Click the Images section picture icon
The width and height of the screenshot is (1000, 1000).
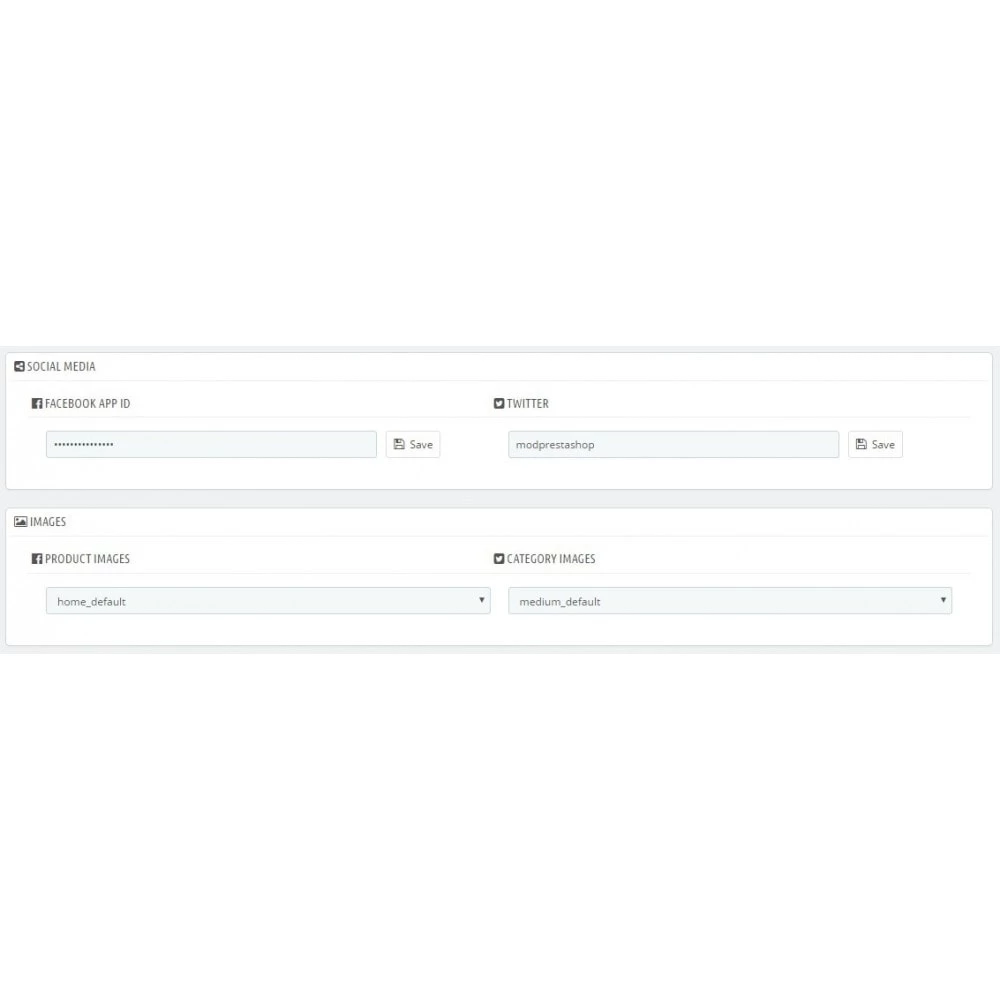coord(20,521)
